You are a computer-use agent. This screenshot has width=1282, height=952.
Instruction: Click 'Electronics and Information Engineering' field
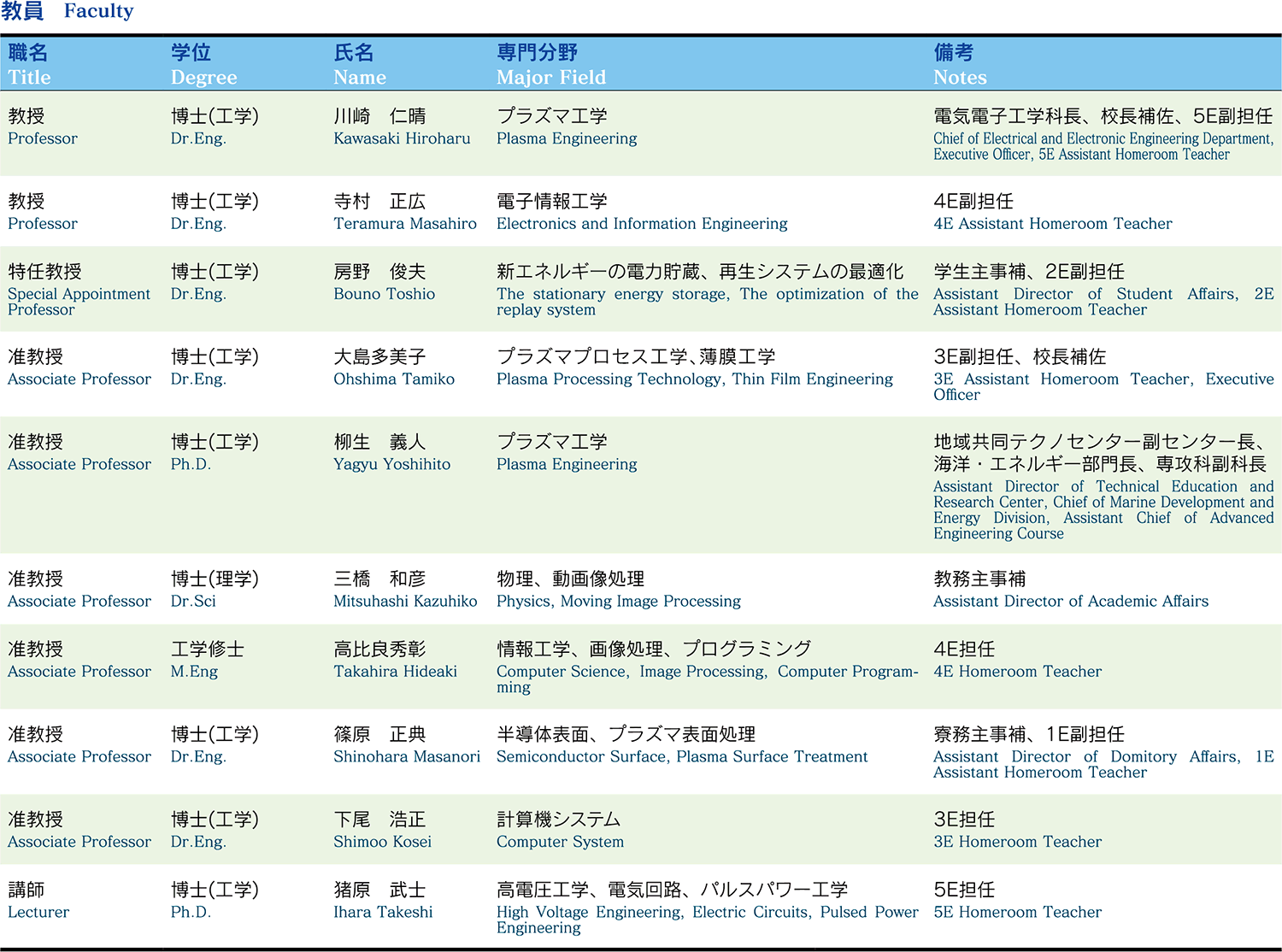pyautogui.click(x=642, y=224)
